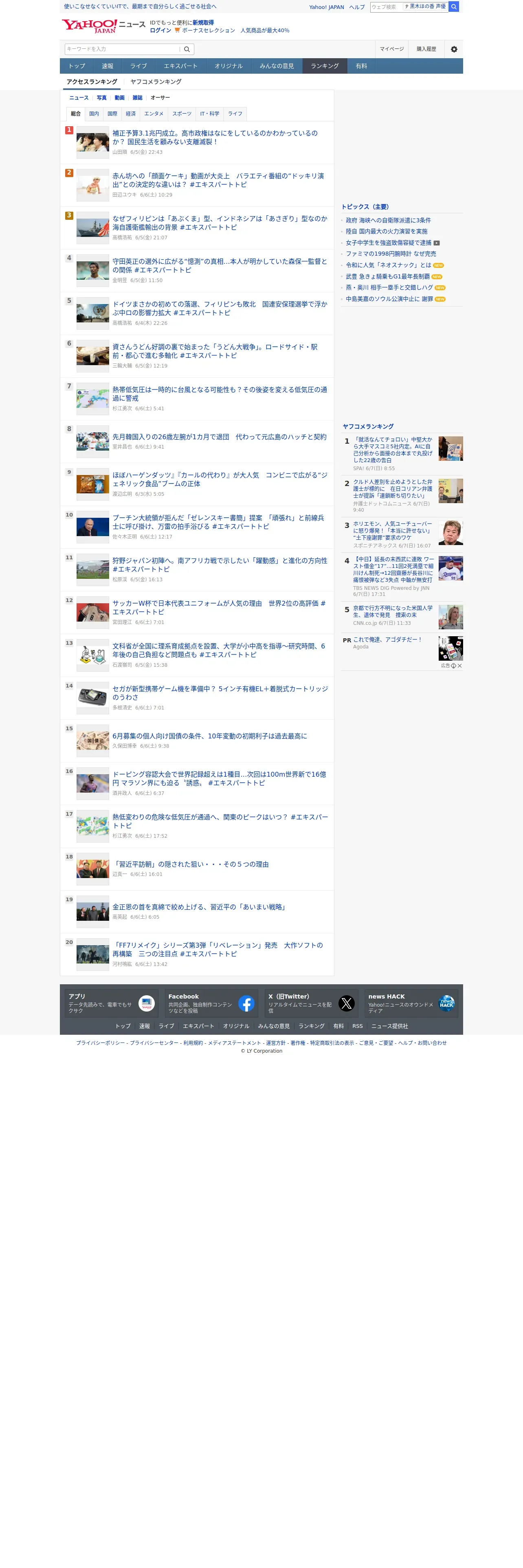Click the ログイン link
Image resolution: width=523 pixels, height=1568 pixels.
tap(161, 31)
